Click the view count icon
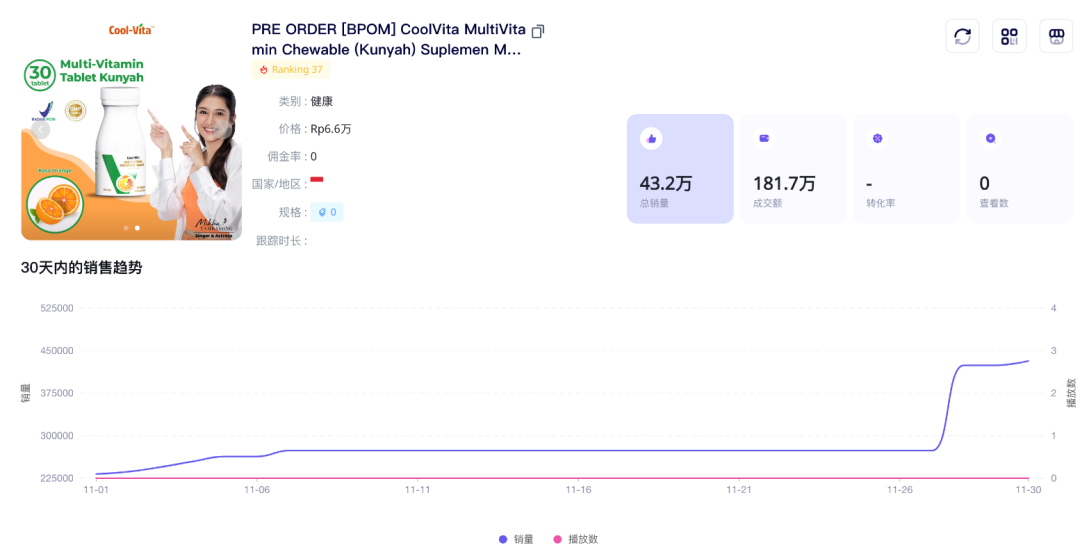Screen dimensions: 1080x552 pyautogui.click(x=990, y=139)
